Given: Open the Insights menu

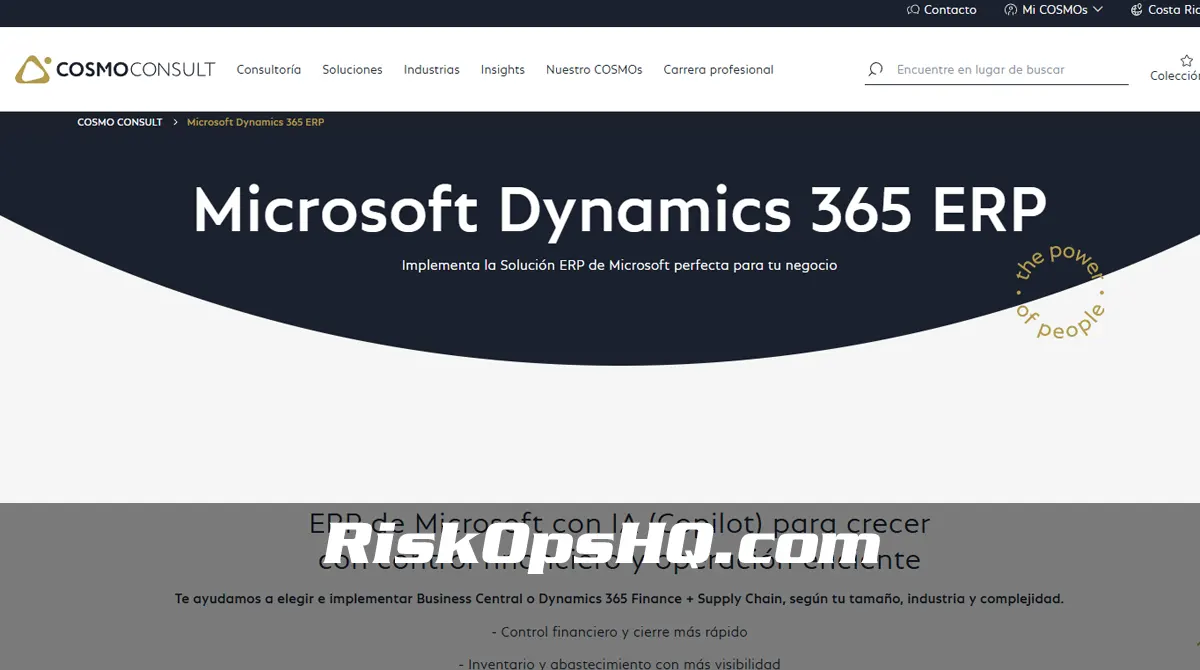Looking at the screenshot, I should [x=503, y=70].
